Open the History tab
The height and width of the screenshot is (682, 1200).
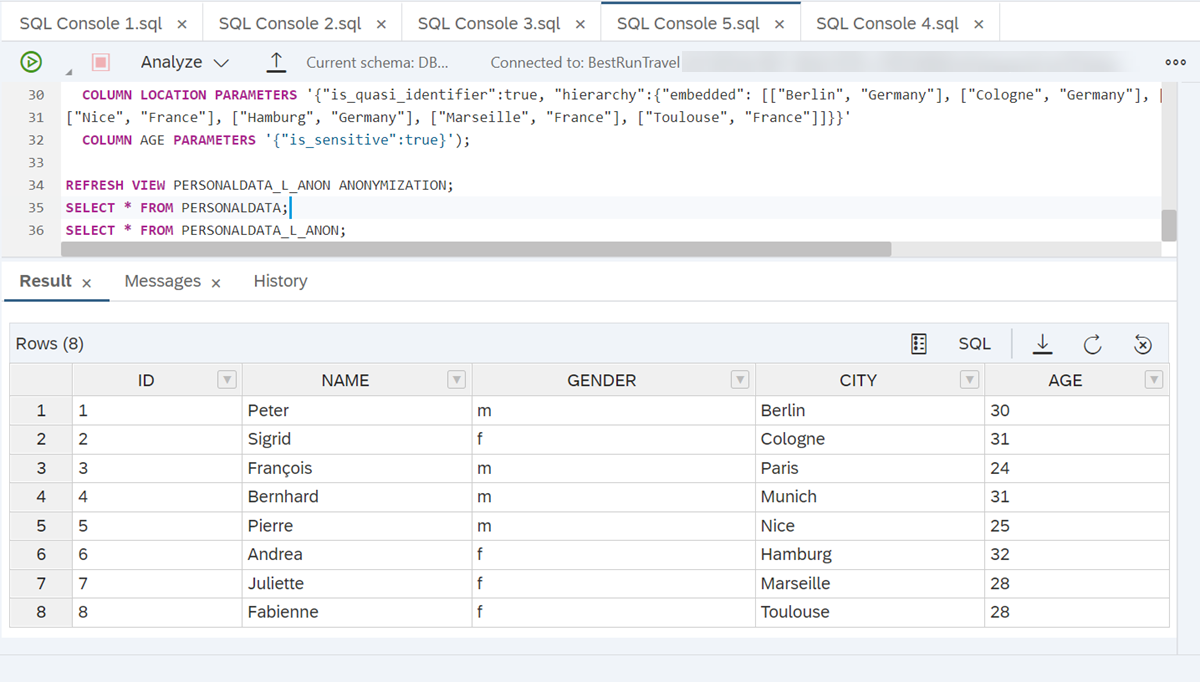(280, 281)
